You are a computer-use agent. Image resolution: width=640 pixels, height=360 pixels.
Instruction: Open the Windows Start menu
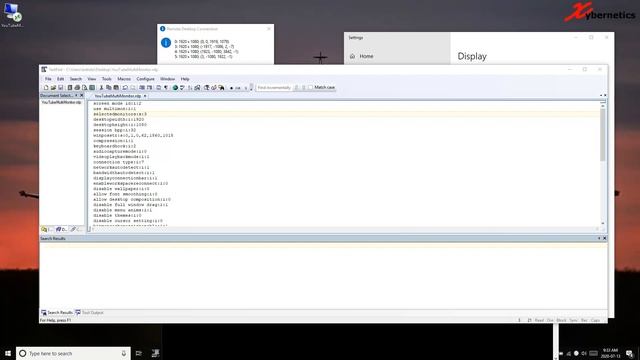click(x=8, y=353)
